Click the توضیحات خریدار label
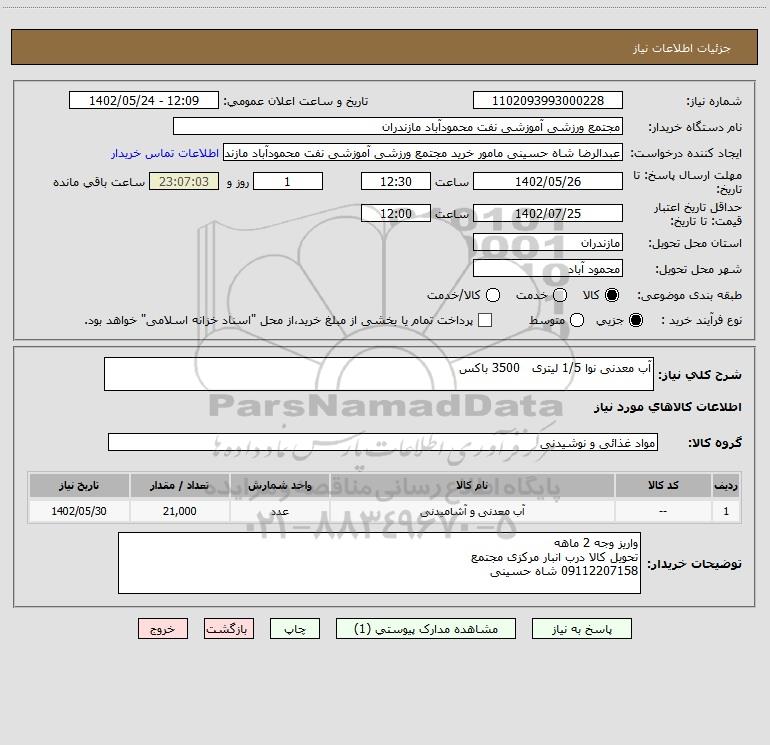Image resolution: width=770 pixels, height=745 pixels. pyautogui.click(x=694, y=564)
